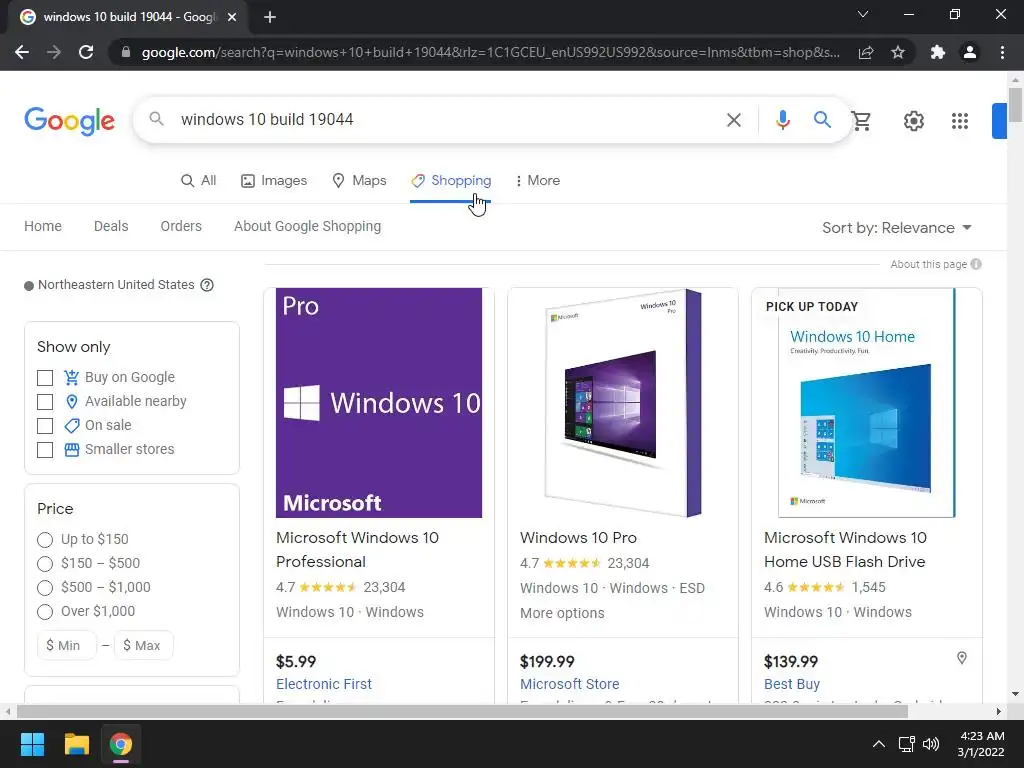Open Microsoft Windows 10 Professional product image
Image resolution: width=1024 pixels, height=768 pixels.
point(379,403)
